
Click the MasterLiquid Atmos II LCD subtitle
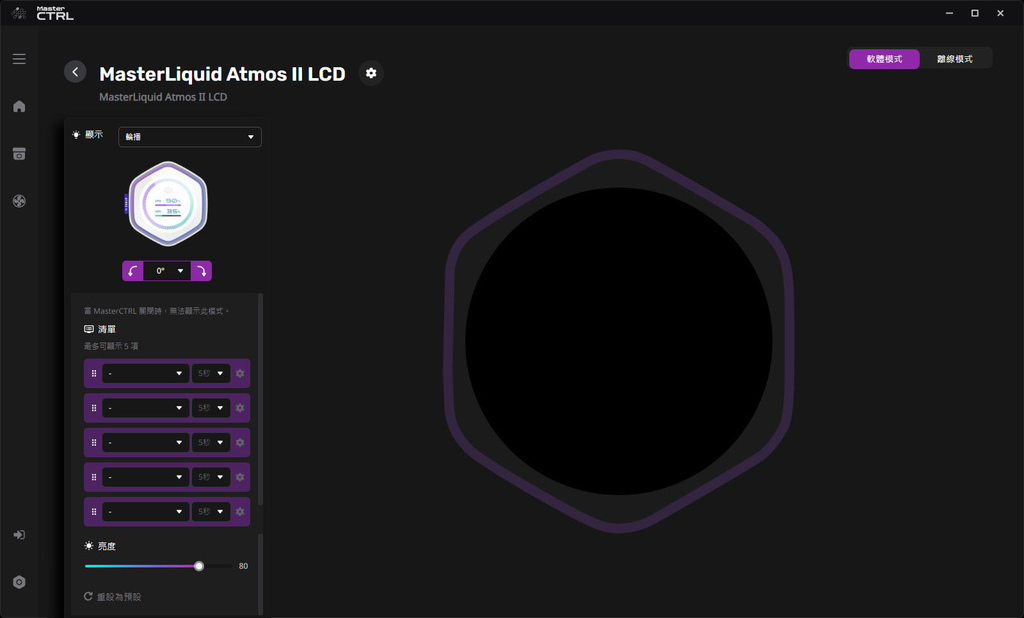(163, 97)
